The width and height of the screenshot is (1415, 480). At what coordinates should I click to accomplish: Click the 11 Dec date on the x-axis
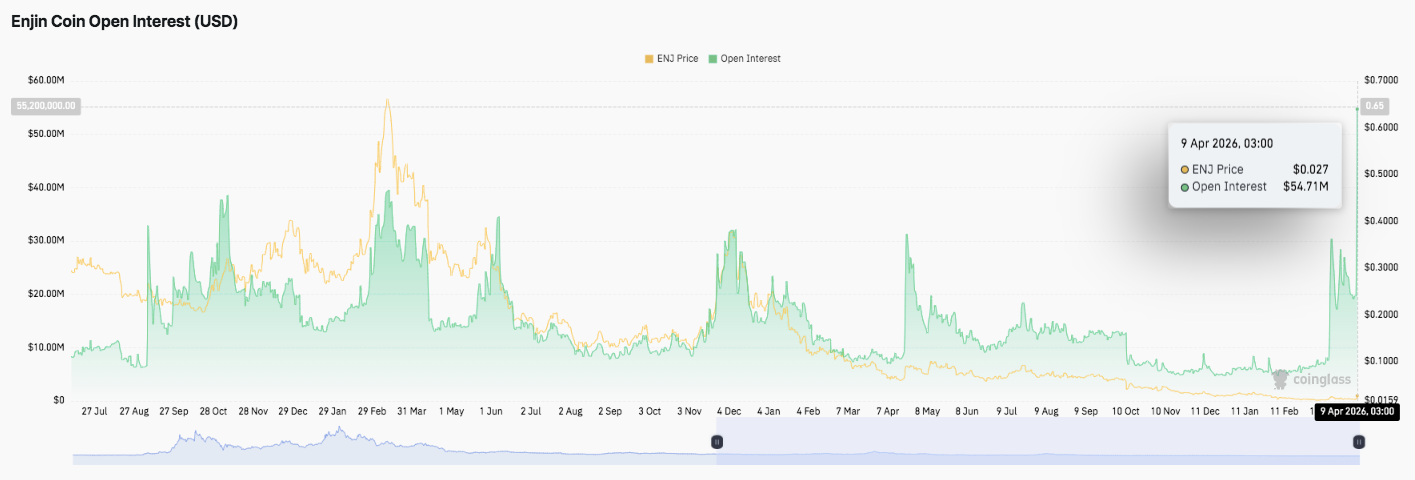point(1205,411)
